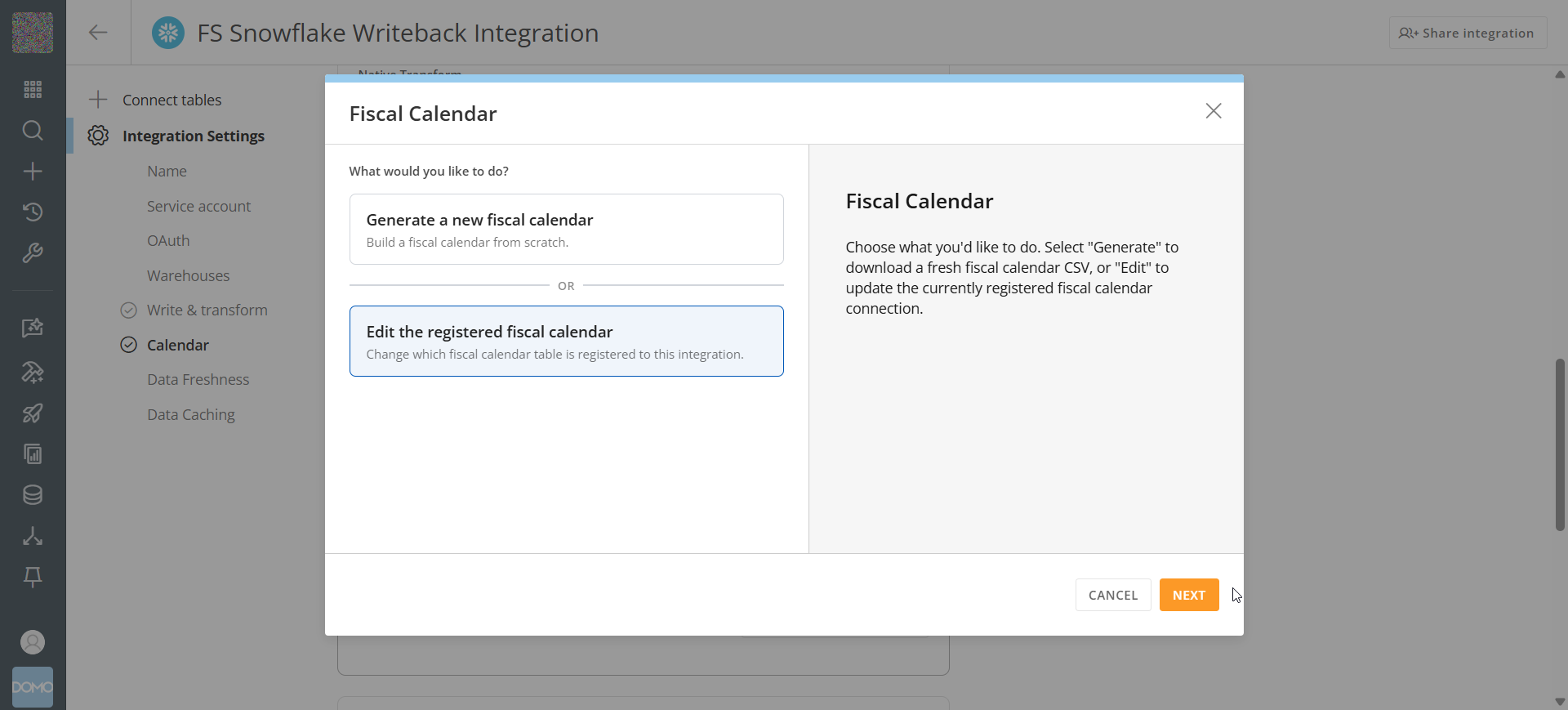Click the pin icon in sidebar

tap(33, 577)
